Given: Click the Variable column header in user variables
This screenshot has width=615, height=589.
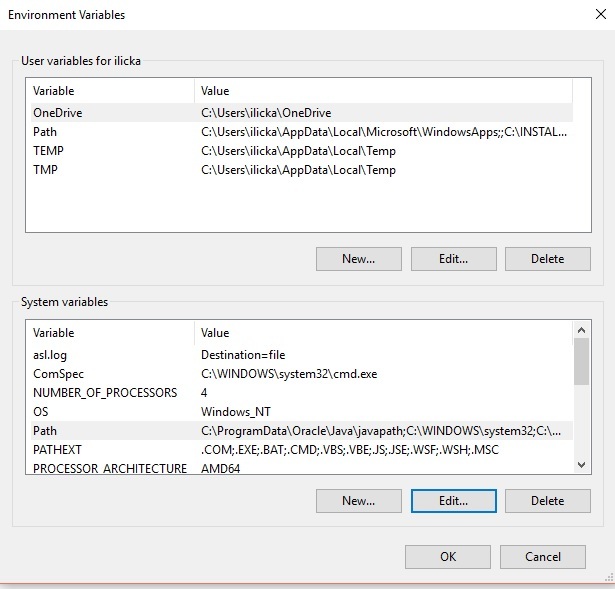Looking at the screenshot, I should (x=112, y=91).
